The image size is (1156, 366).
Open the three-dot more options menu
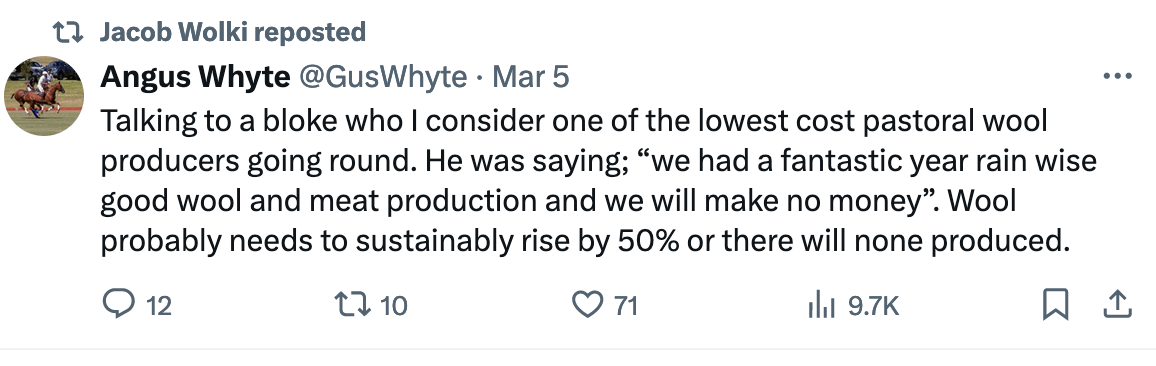[1117, 76]
